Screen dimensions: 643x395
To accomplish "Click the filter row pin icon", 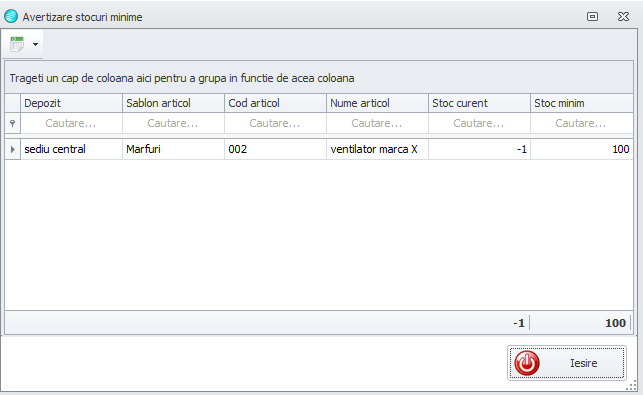I will (x=13, y=123).
